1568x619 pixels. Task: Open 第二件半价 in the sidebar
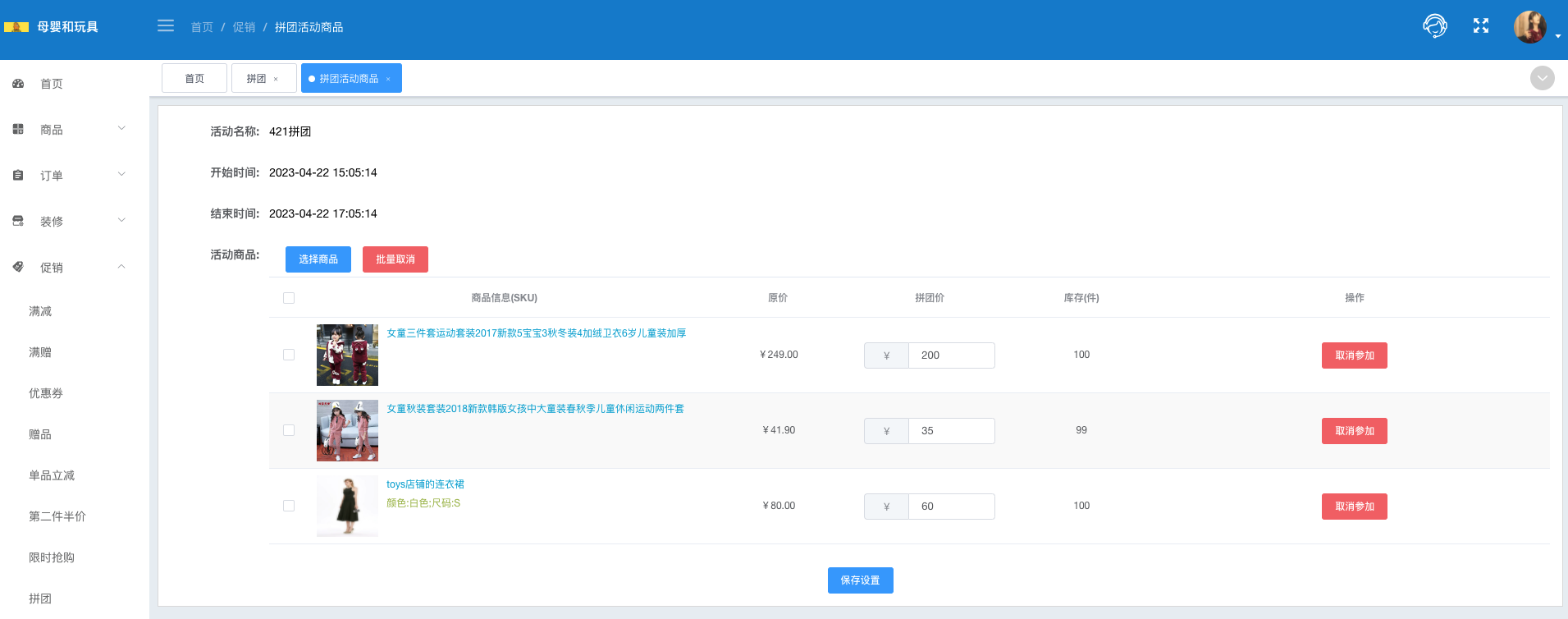57,516
